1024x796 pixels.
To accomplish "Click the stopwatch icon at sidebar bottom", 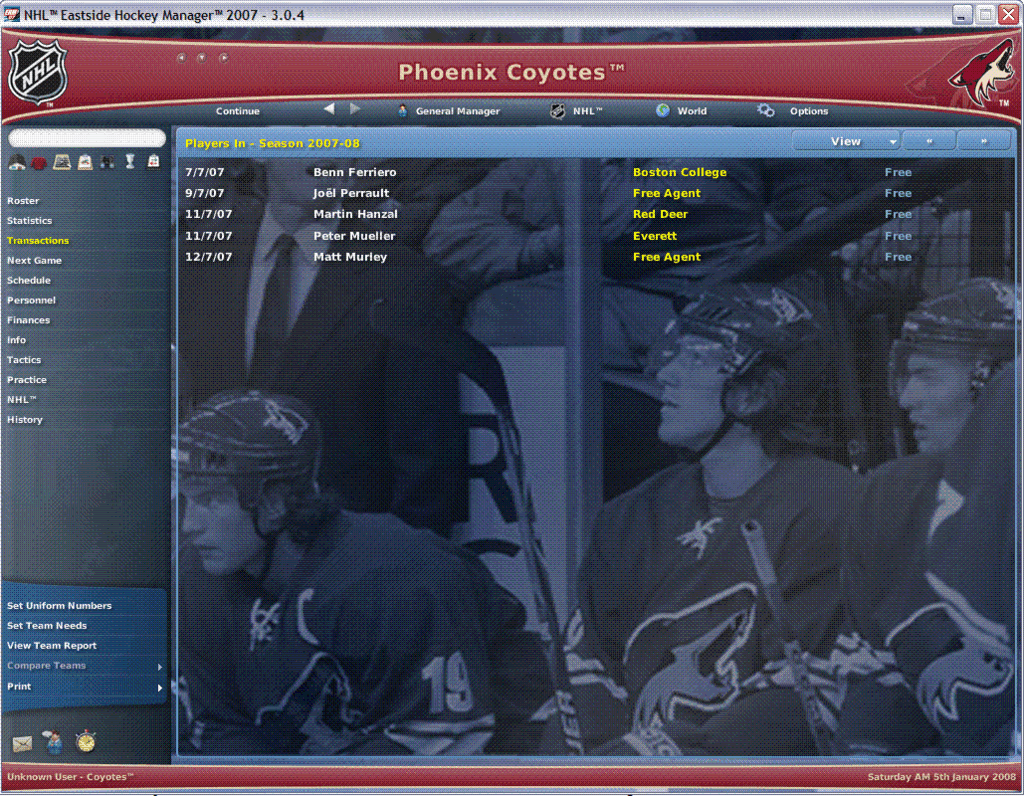I will (x=86, y=741).
